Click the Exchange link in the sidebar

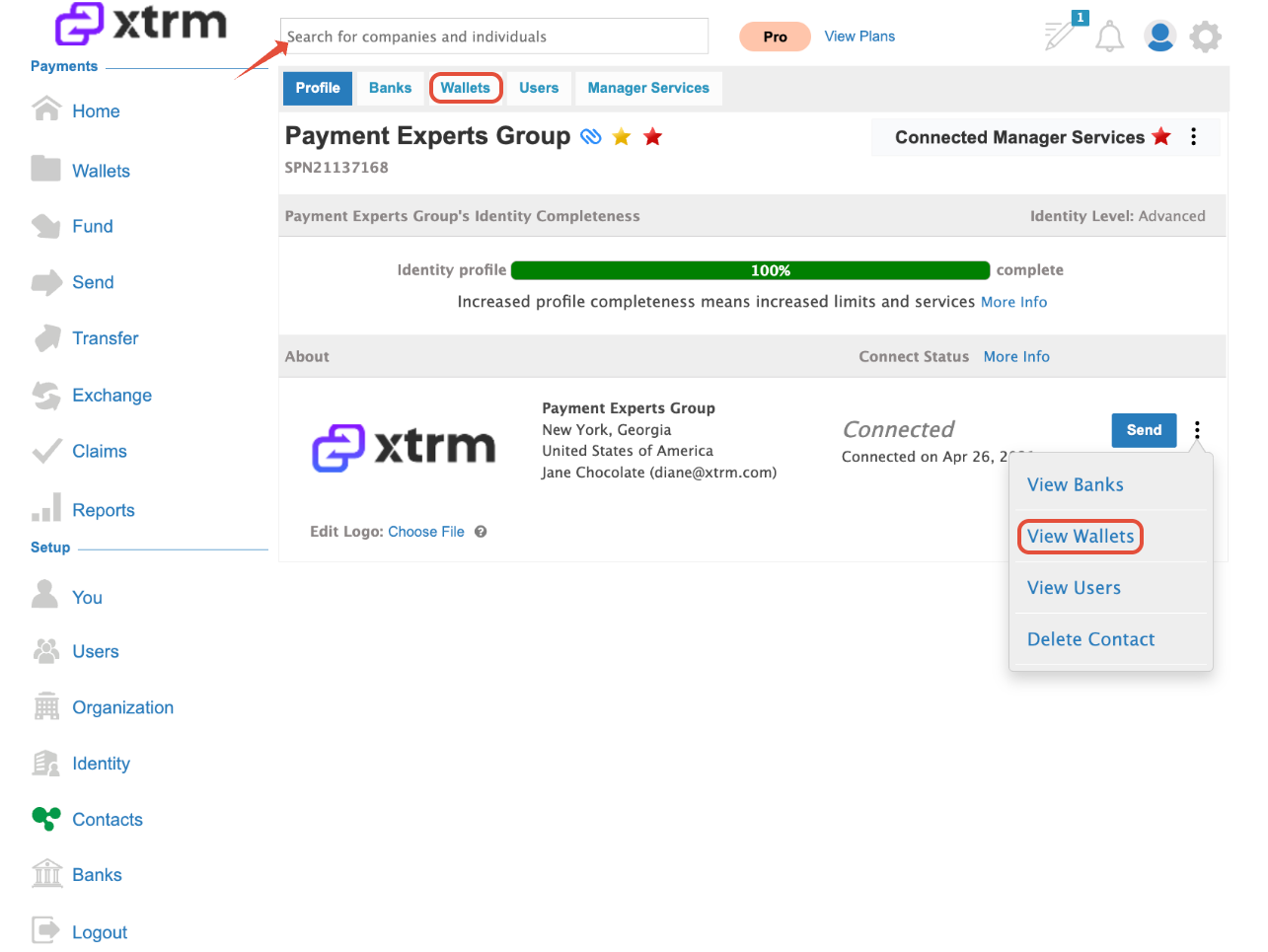[112, 396]
